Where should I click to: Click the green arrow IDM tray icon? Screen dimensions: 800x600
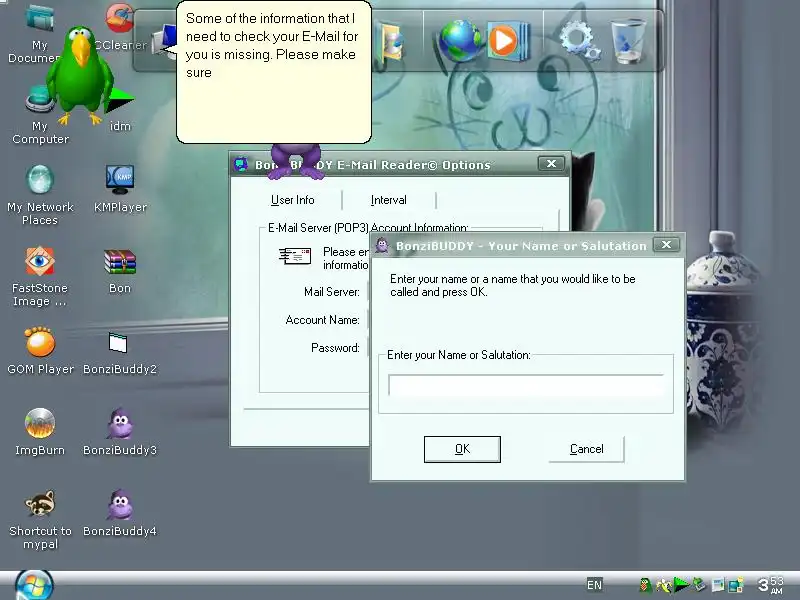(x=681, y=585)
